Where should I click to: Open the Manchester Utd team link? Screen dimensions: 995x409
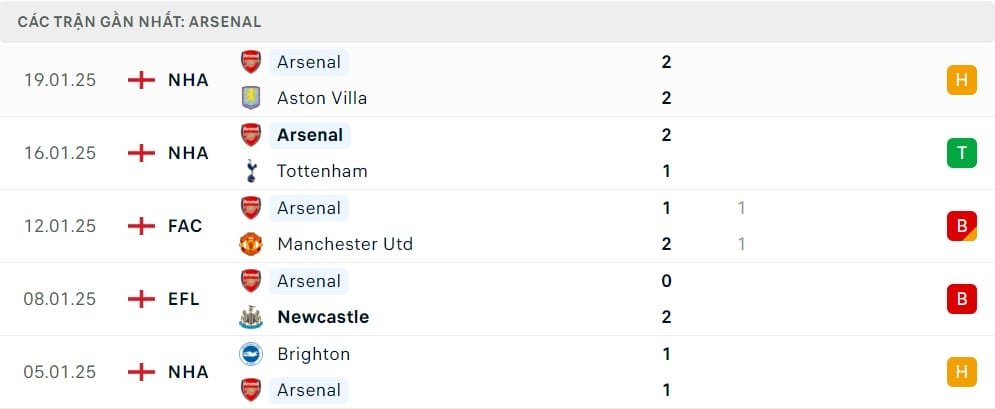(345, 244)
